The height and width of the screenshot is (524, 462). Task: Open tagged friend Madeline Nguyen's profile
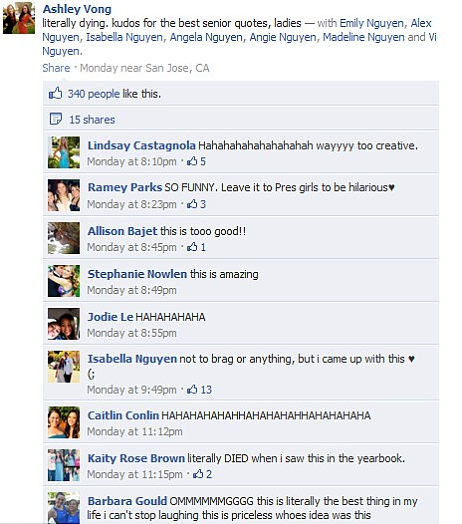pyautogui.click(x=363, y=37)
